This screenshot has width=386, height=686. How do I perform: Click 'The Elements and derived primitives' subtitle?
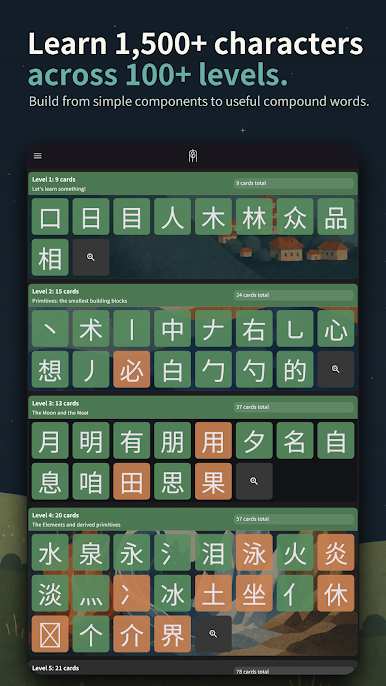[x=76, y=525]
